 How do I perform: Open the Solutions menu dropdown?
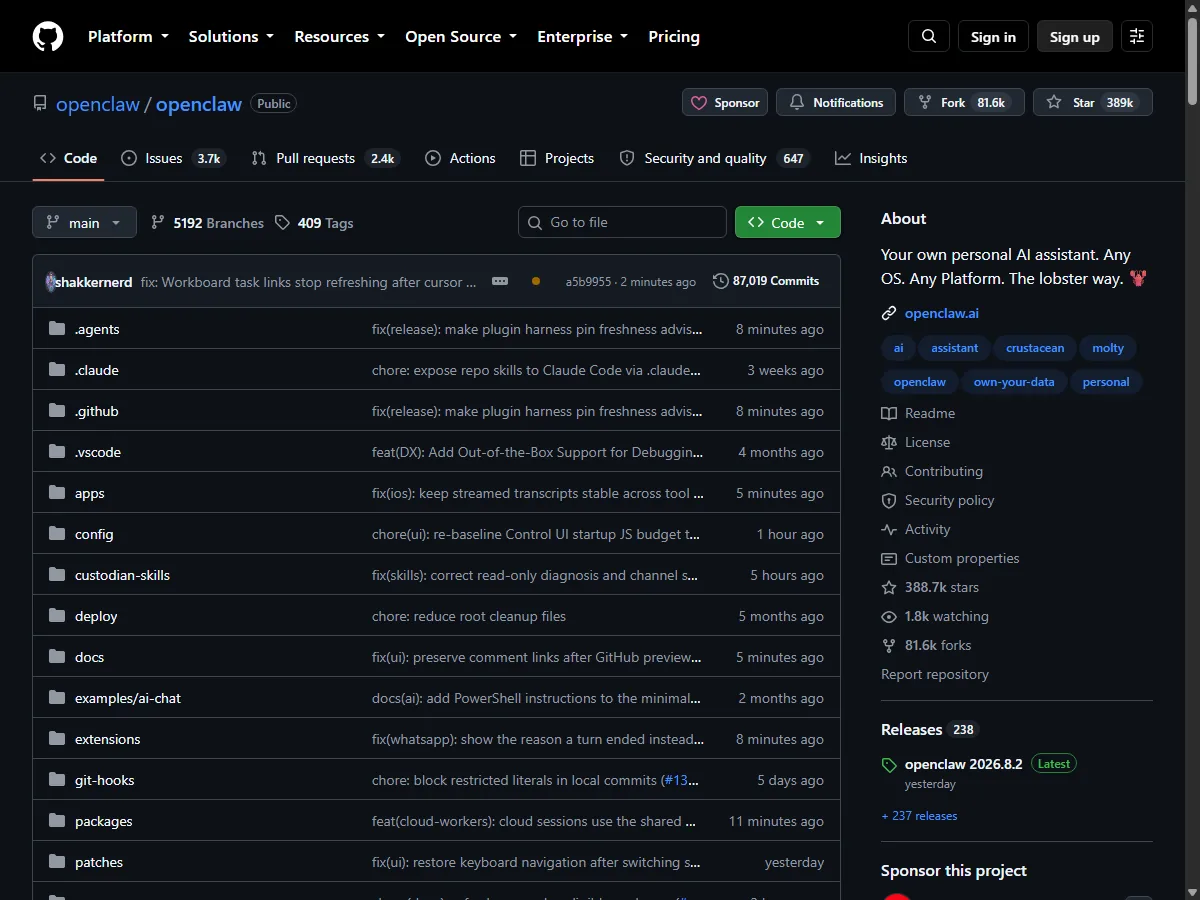(x=231, y=36)
